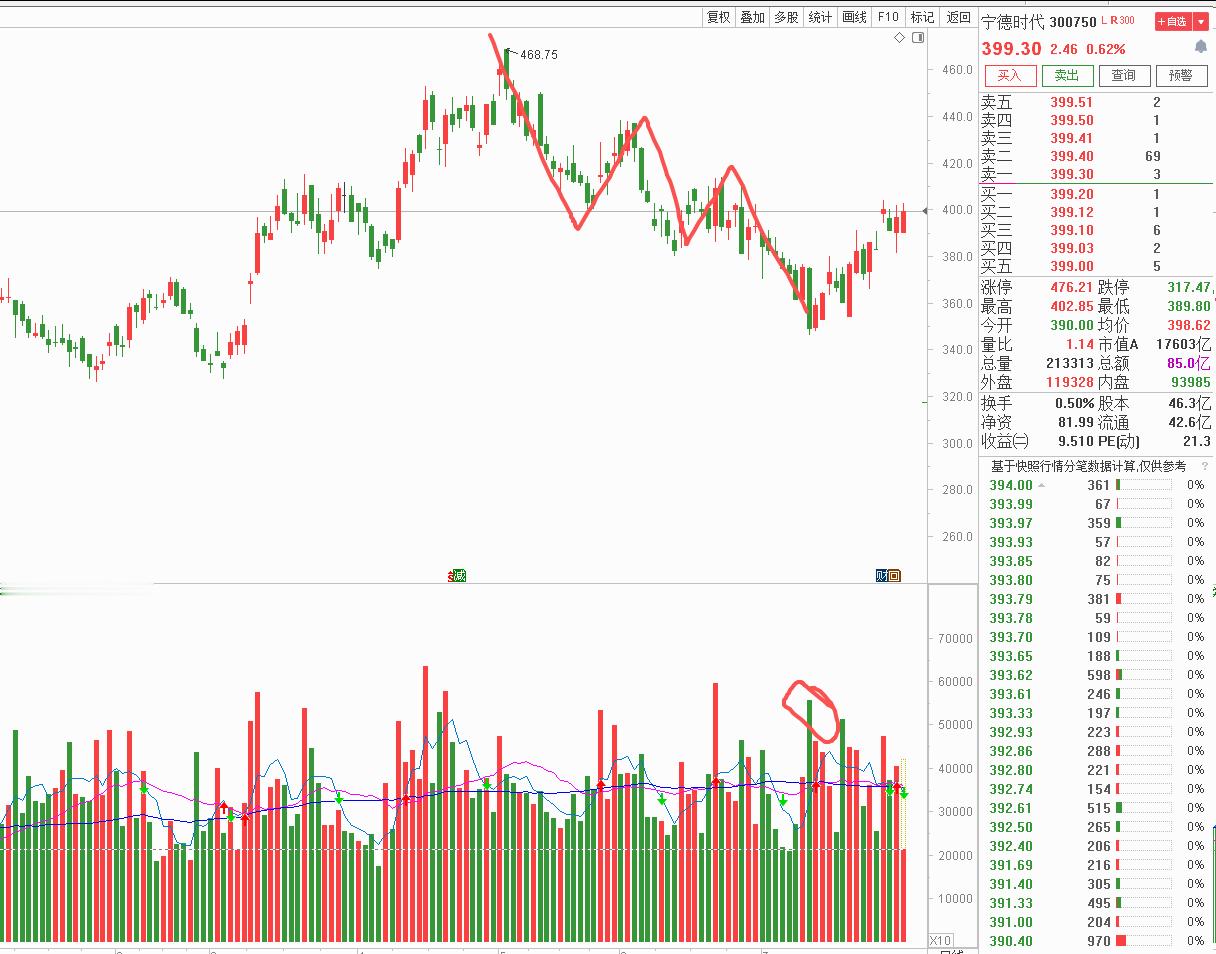The image size is (1216, 954).
Task: Click the 今开 value 390.00
Action: click(x=1071, y=325)
